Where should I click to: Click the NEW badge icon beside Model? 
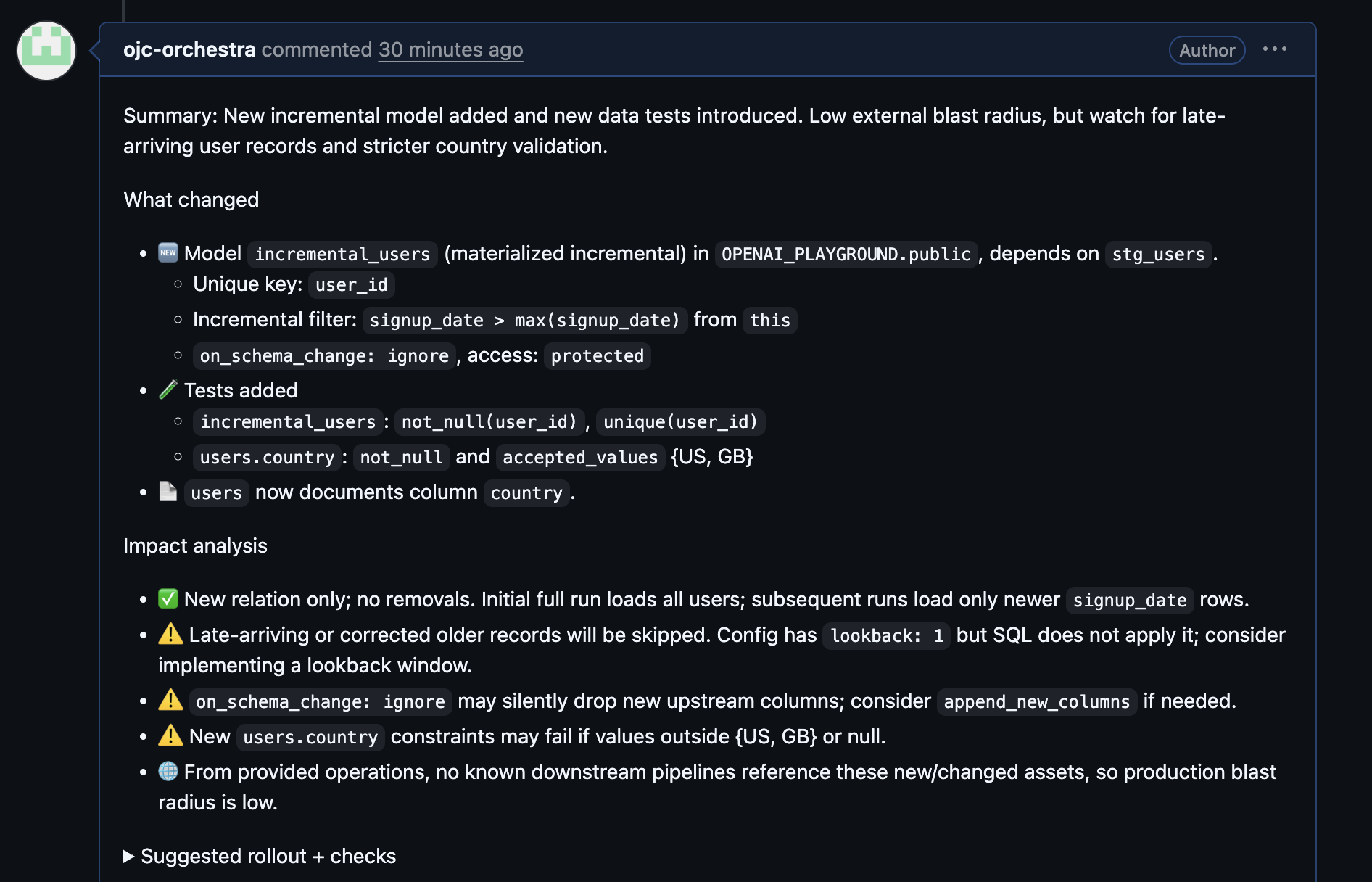168,252
